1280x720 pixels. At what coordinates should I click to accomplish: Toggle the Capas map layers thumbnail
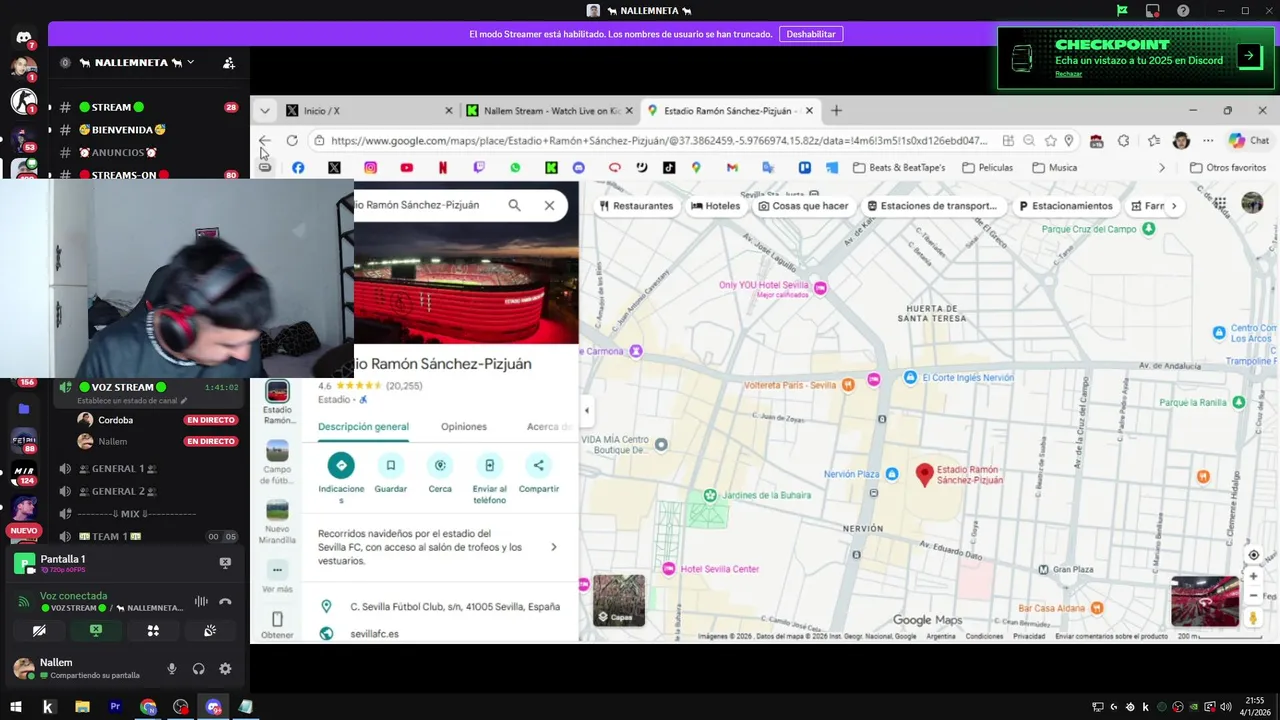pos(619,600)
